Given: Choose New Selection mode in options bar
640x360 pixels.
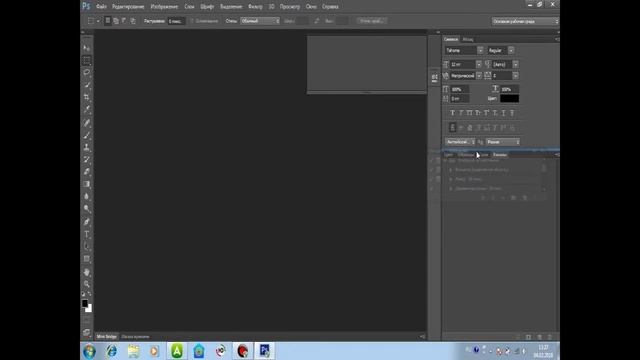Looking at the screenshot, I should (x=108, y=21).
